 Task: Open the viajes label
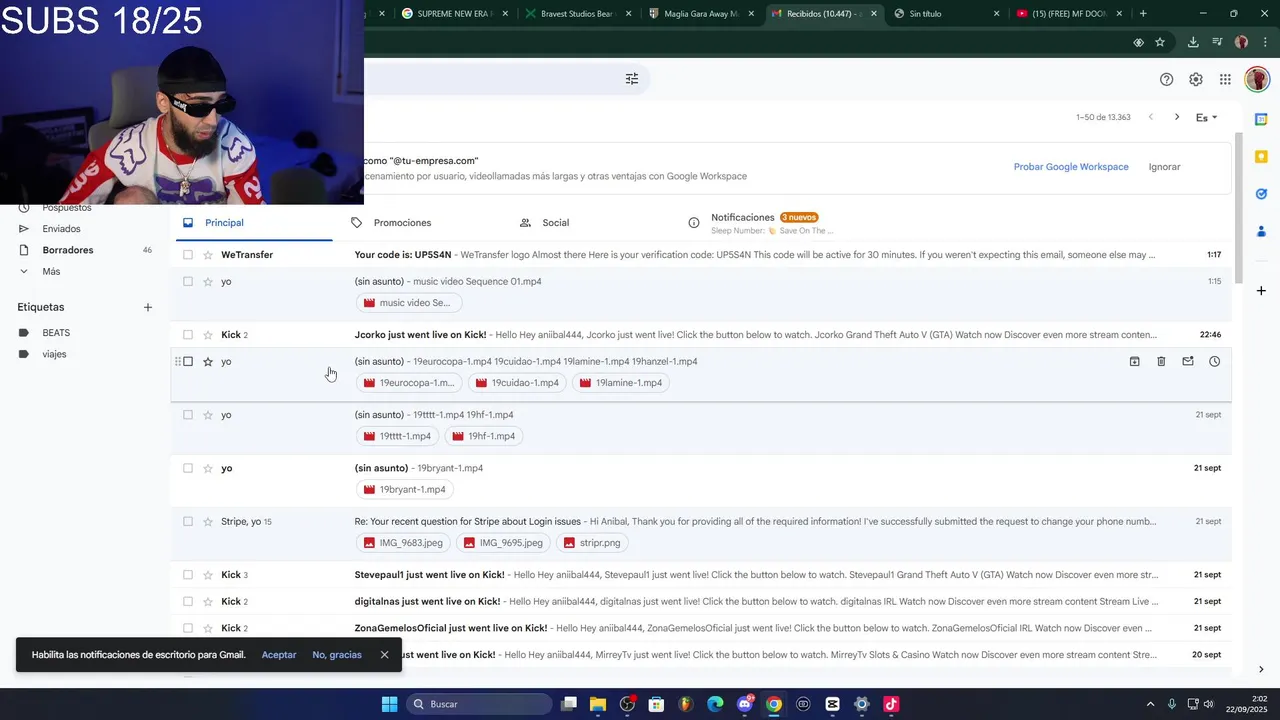(54, 354)
